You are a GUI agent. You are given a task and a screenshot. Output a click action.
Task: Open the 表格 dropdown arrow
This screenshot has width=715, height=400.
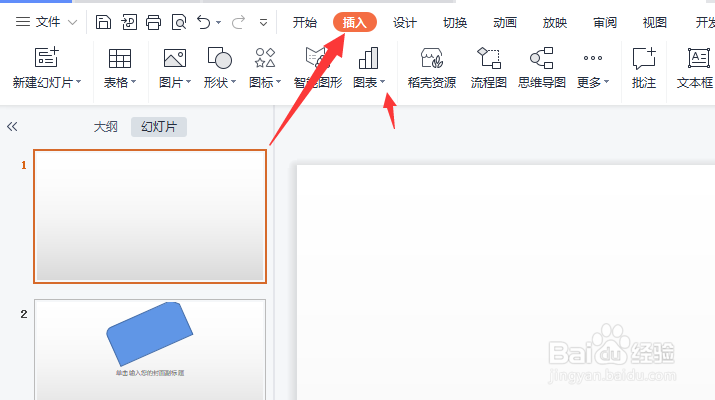point(134,82)
